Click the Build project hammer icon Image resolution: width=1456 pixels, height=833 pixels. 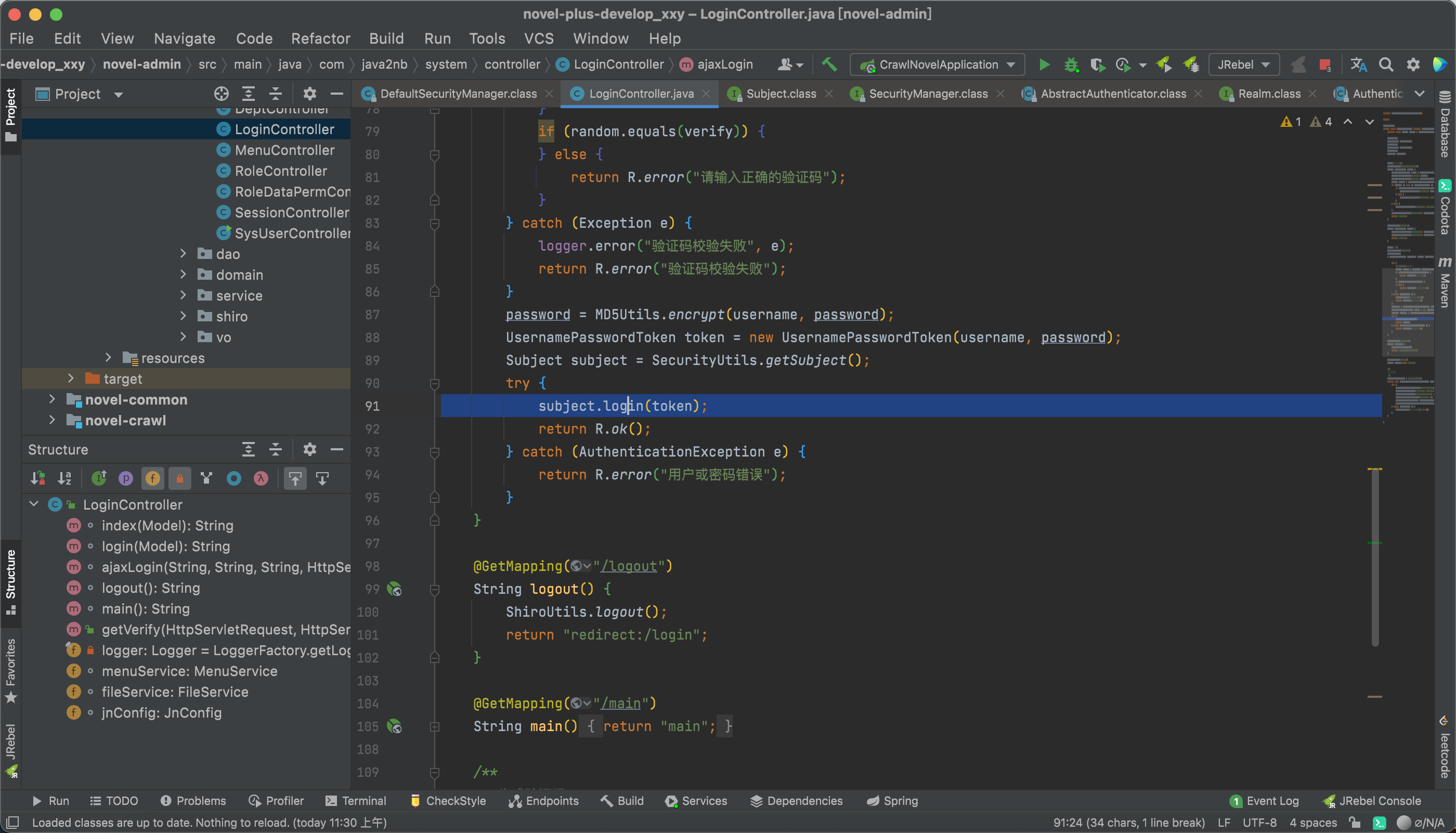[829, 64]
